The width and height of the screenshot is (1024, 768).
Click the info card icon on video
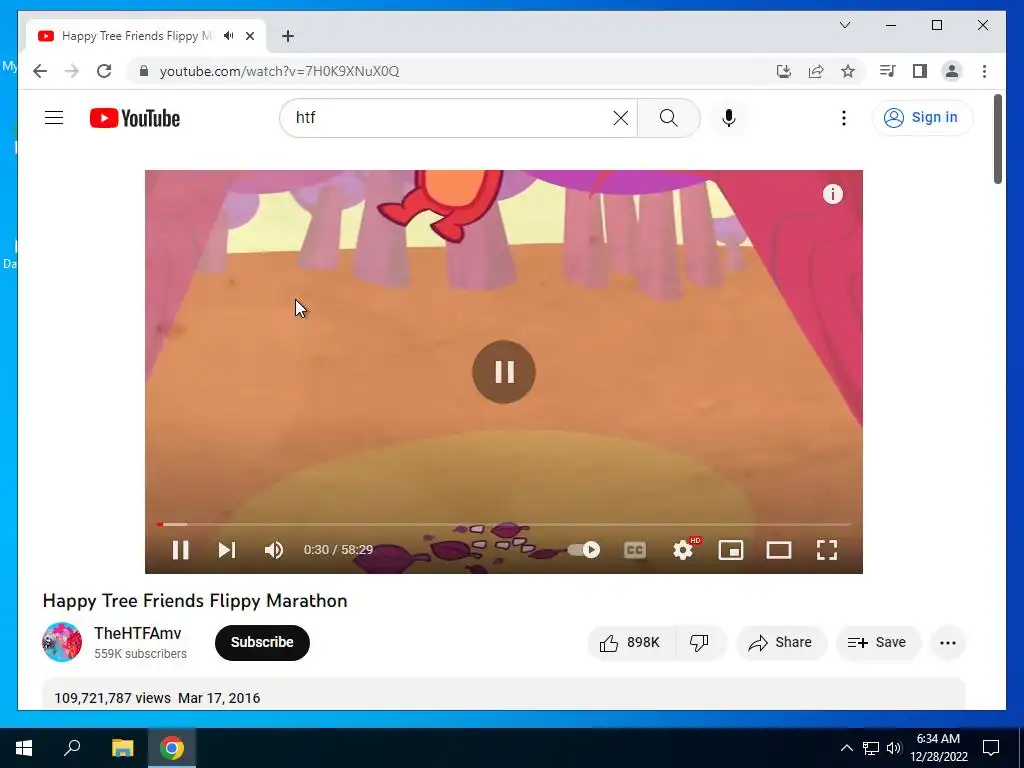833,194
